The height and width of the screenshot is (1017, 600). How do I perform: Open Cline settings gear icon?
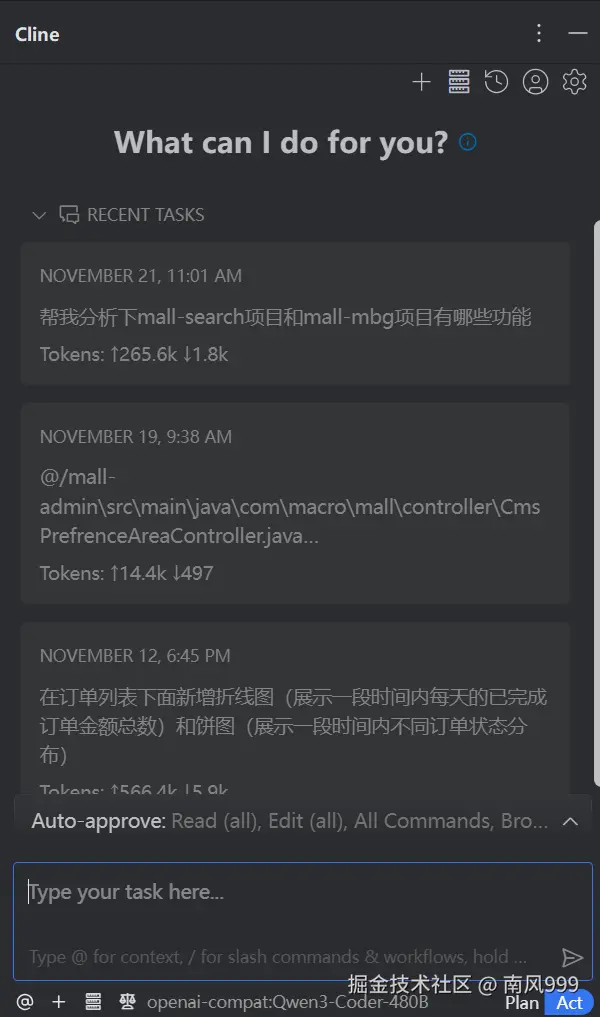tap(574, 82)
